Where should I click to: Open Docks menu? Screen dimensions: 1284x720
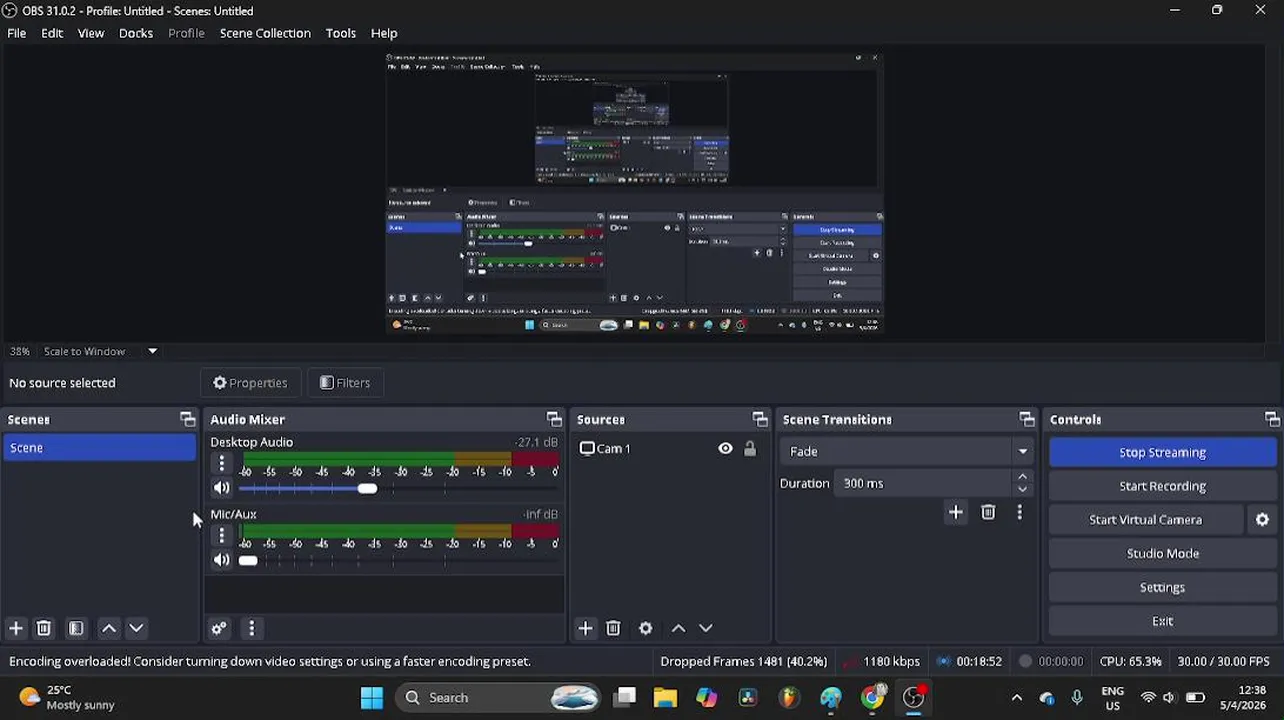(x=136, y=33)
